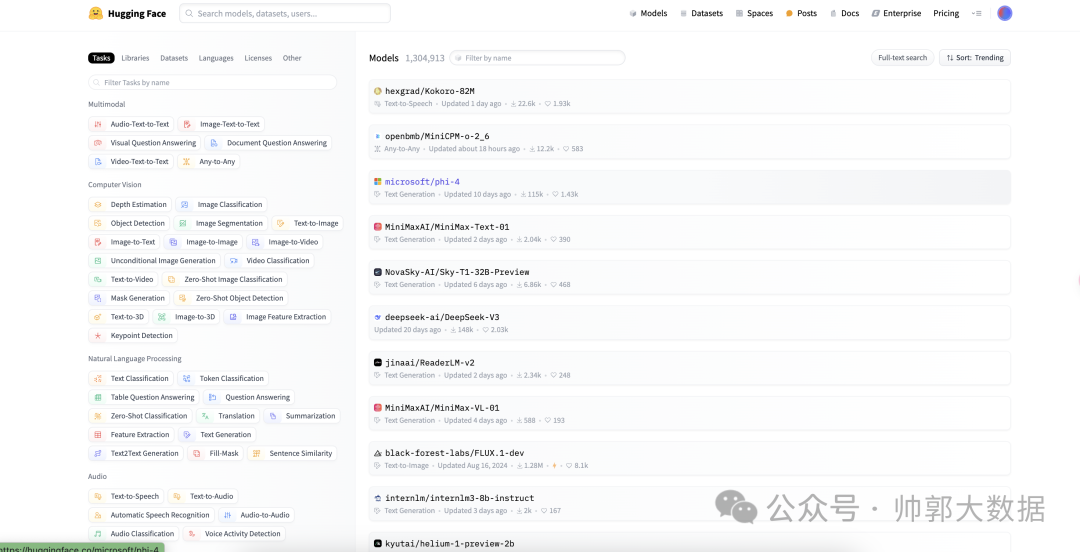The width and height of the screenshot is (1080, 552).
Task: Open the deepseek-ai/DeepSeek-V3 model
Action: 689,323
